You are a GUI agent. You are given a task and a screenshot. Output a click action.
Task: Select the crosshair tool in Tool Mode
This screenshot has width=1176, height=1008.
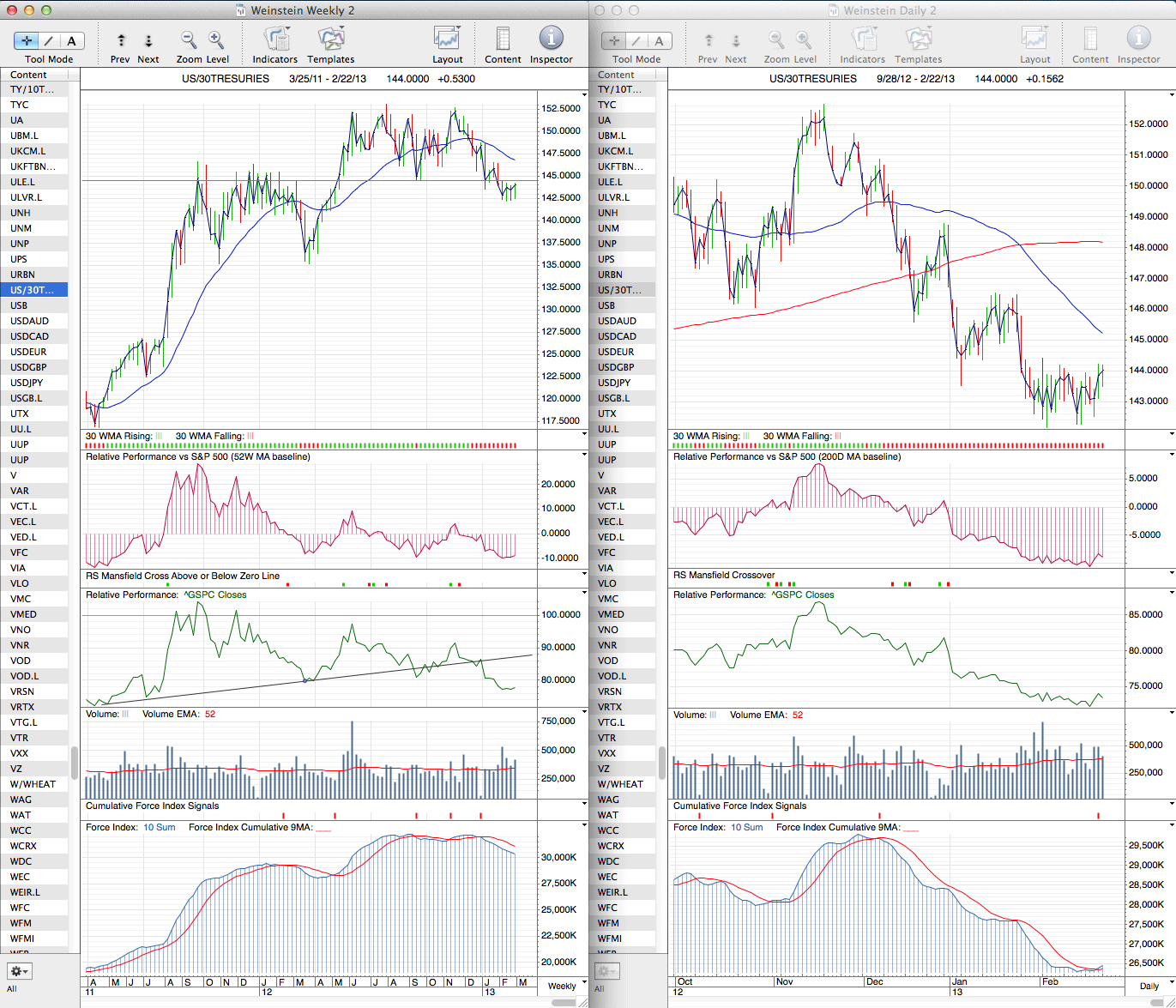click(27, 40)
